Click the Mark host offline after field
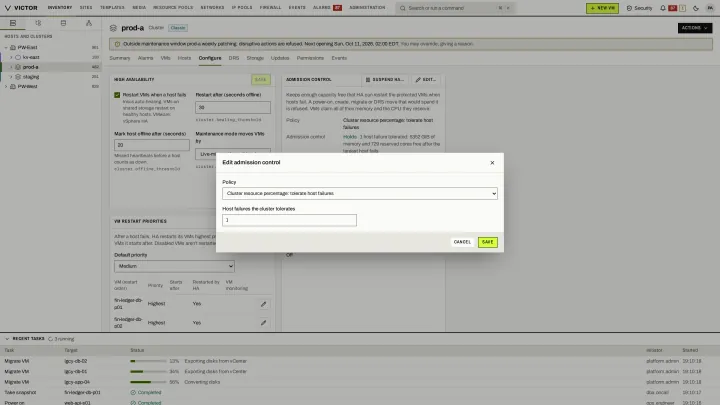 click(152, 145)
